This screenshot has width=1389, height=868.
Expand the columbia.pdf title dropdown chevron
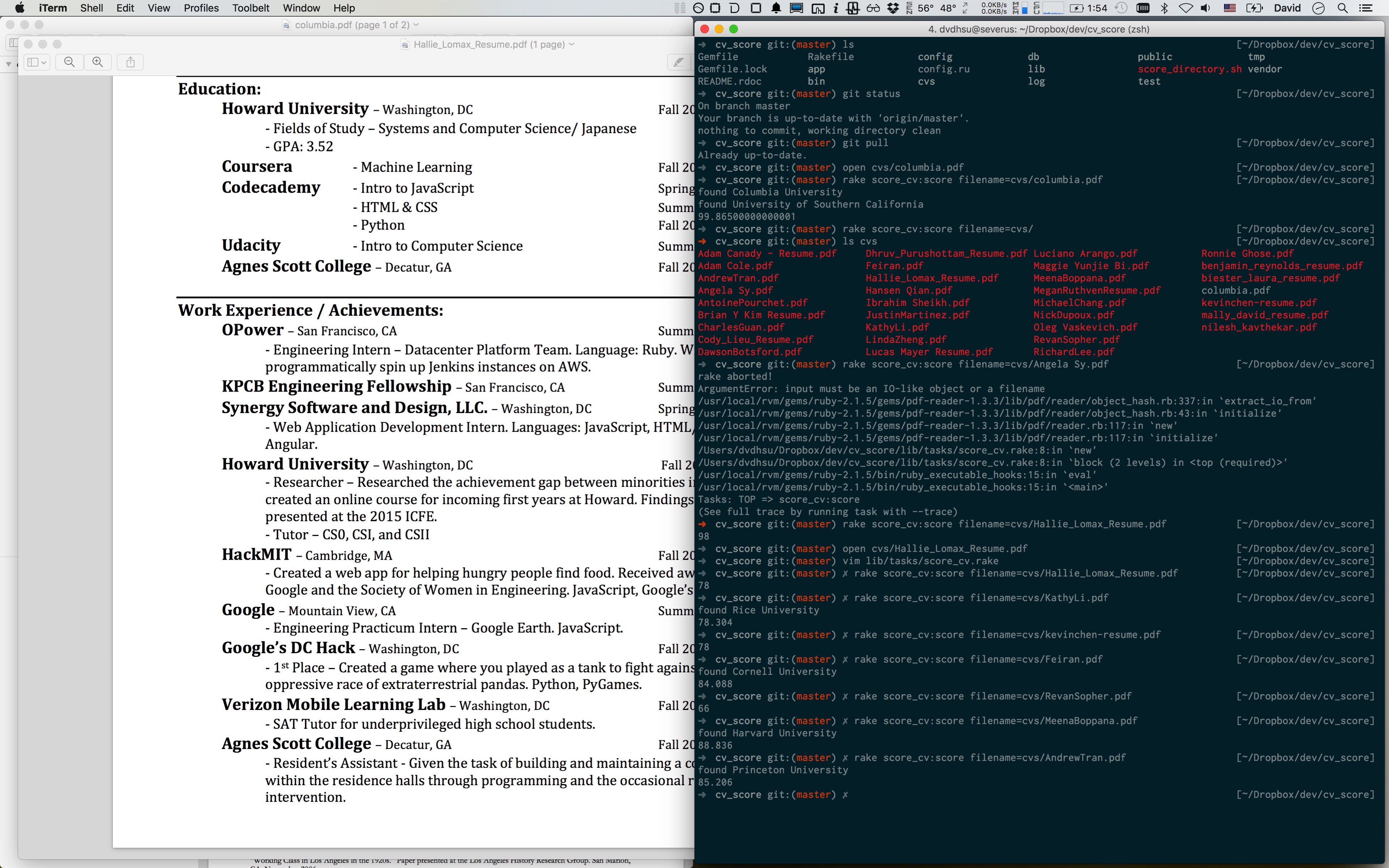[416, 25]
